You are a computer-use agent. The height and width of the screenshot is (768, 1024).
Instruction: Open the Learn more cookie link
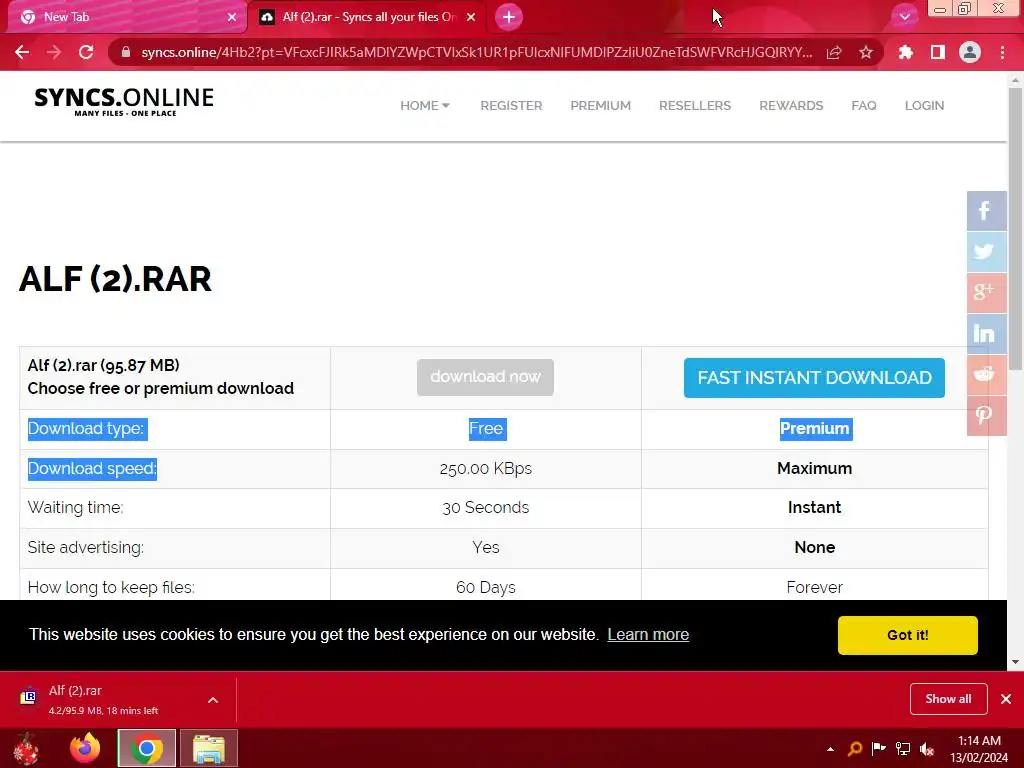[648, 634]
